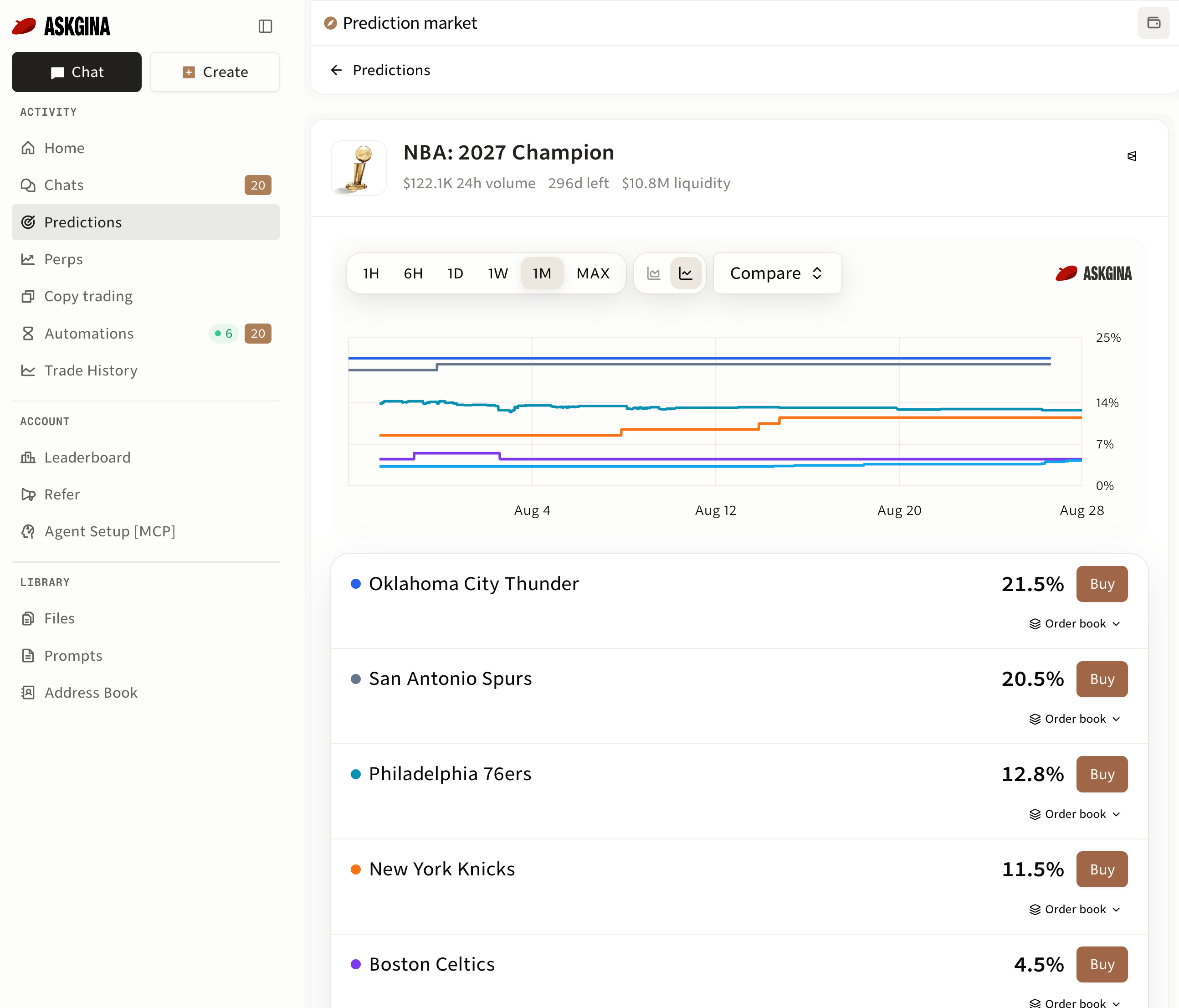
Task: Buy San Antonio Spurs
Action: [1102, 679]
